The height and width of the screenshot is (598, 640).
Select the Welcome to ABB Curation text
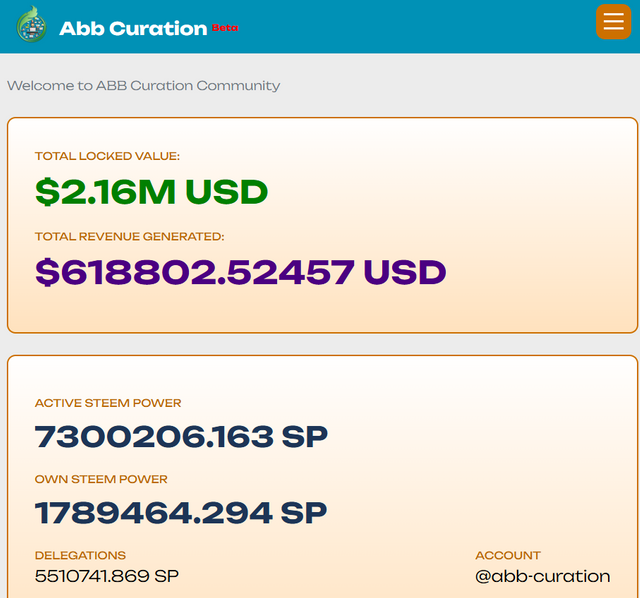pyautogui.click(x=143, y=85)
